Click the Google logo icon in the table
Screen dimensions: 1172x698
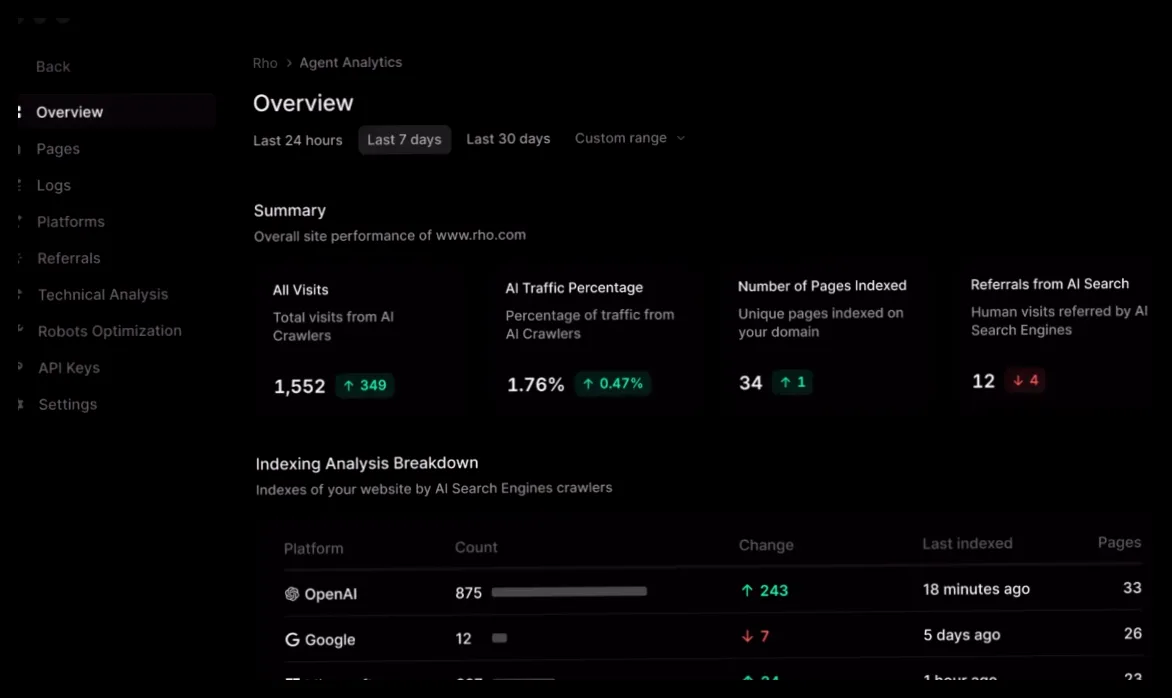click(292, 640)
